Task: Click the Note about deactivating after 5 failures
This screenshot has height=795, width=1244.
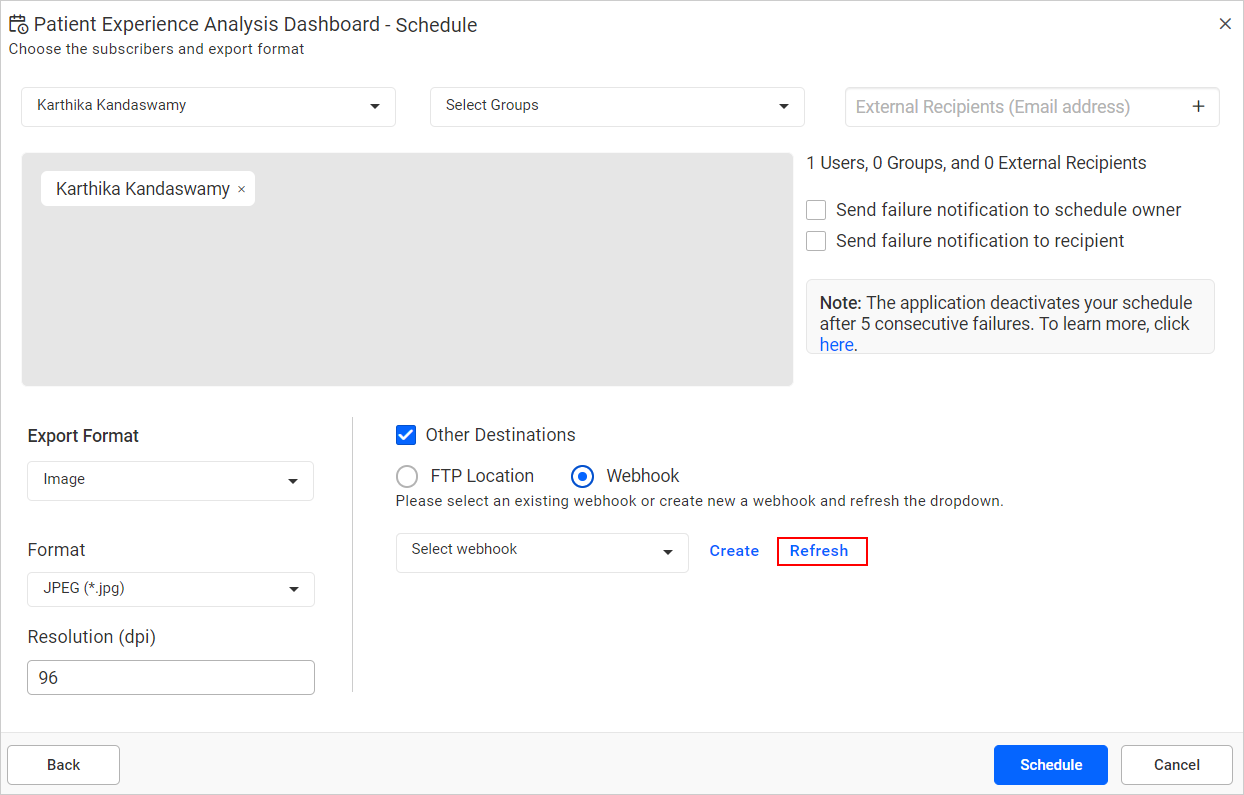Action: tap(1010, 316)
